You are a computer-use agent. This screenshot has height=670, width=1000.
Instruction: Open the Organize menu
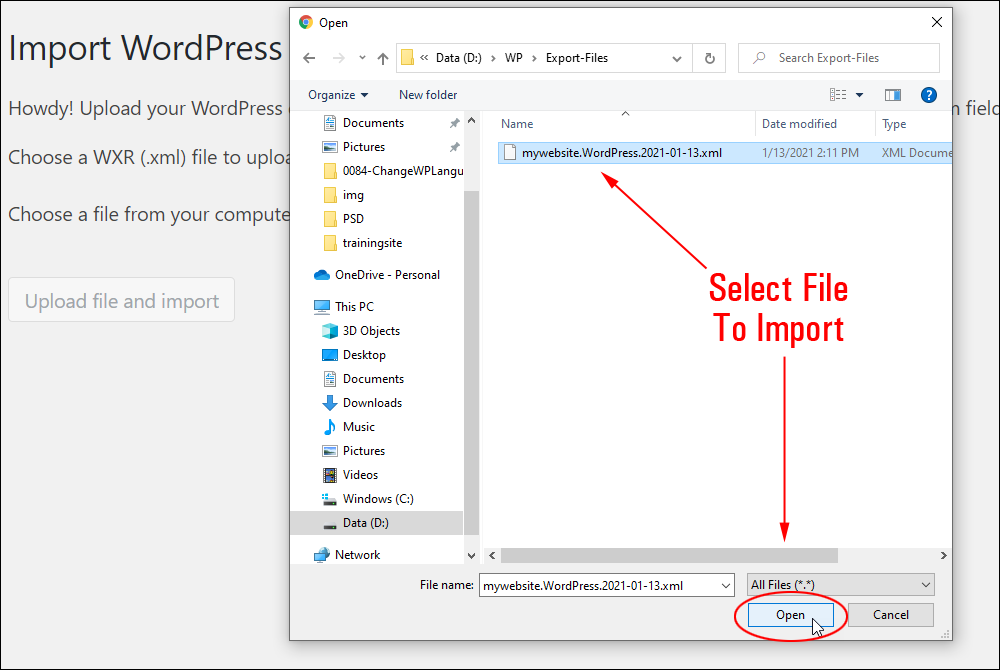[338, 95]
